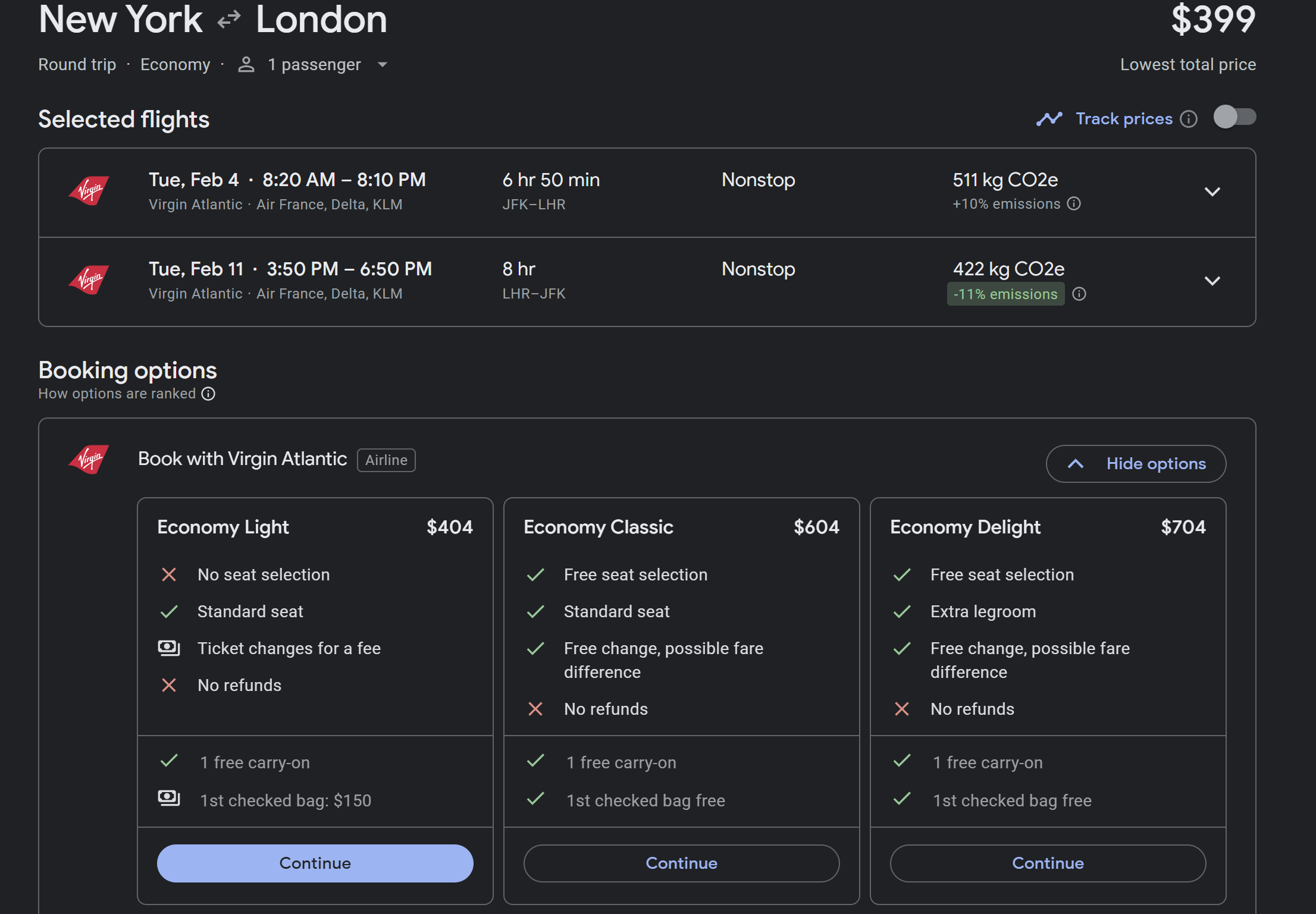Click the -11% emissions green badge
Image resolution: width=1316 pixels, height=914 pixels.
(x=1005, y=294)
